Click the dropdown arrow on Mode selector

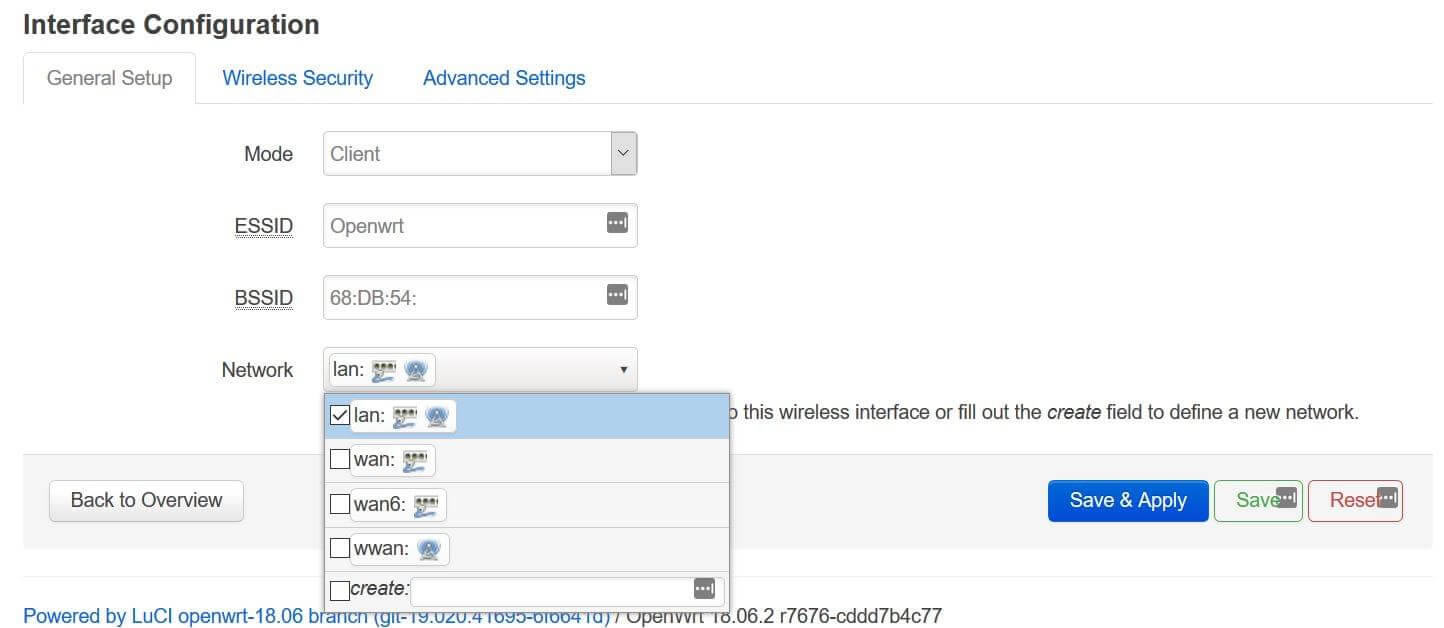point(622,153)
